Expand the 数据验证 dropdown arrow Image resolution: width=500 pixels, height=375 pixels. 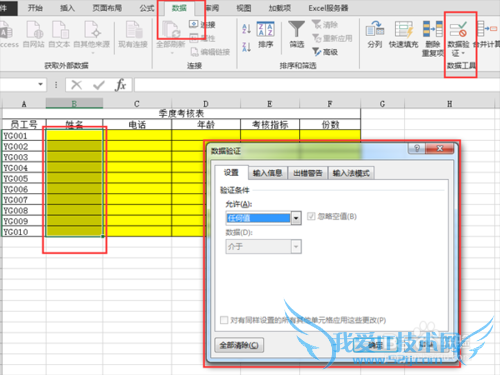(x=463, y=53)
